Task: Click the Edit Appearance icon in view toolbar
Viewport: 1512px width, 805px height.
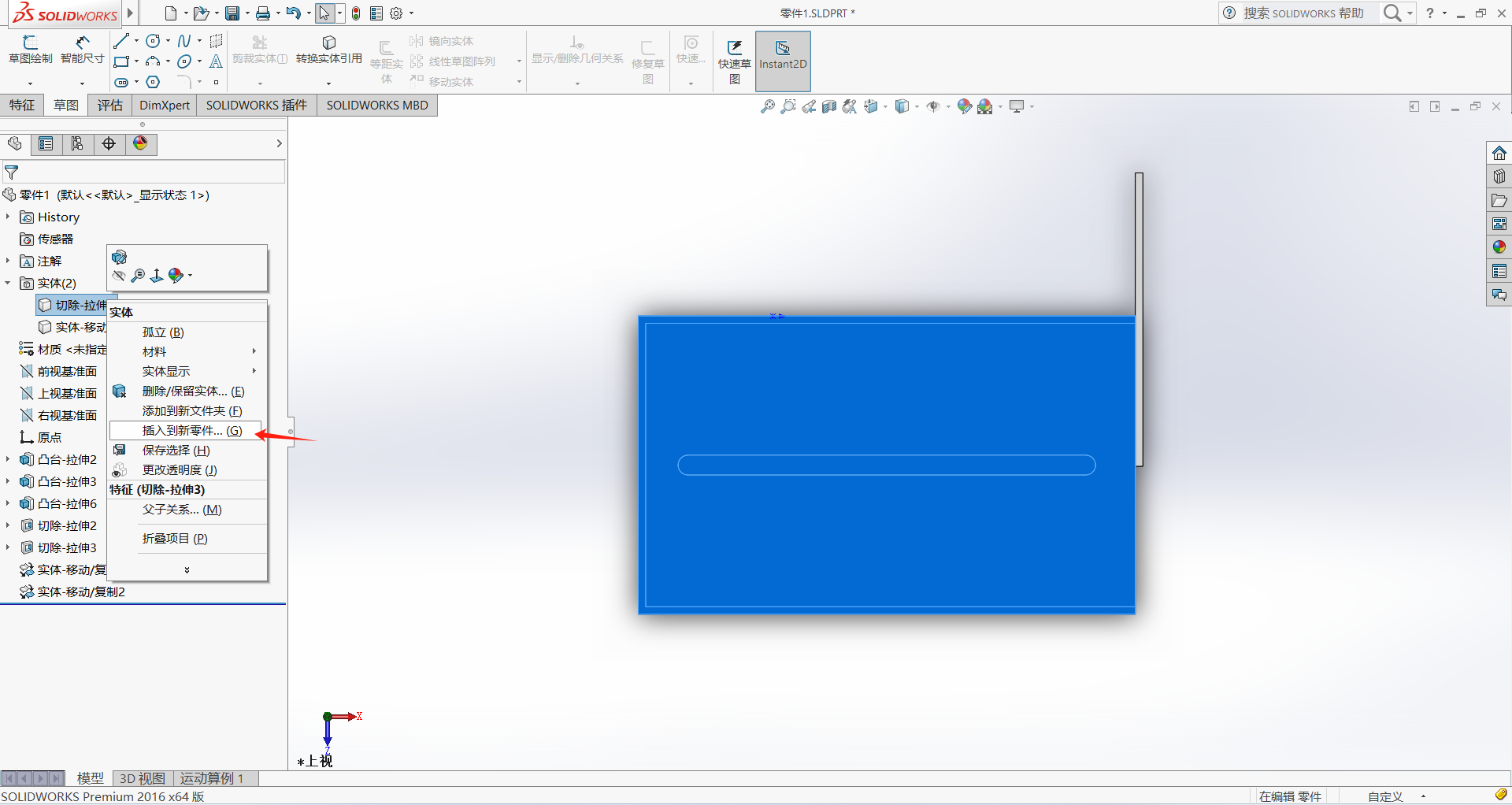Action: tap(964, 106)
